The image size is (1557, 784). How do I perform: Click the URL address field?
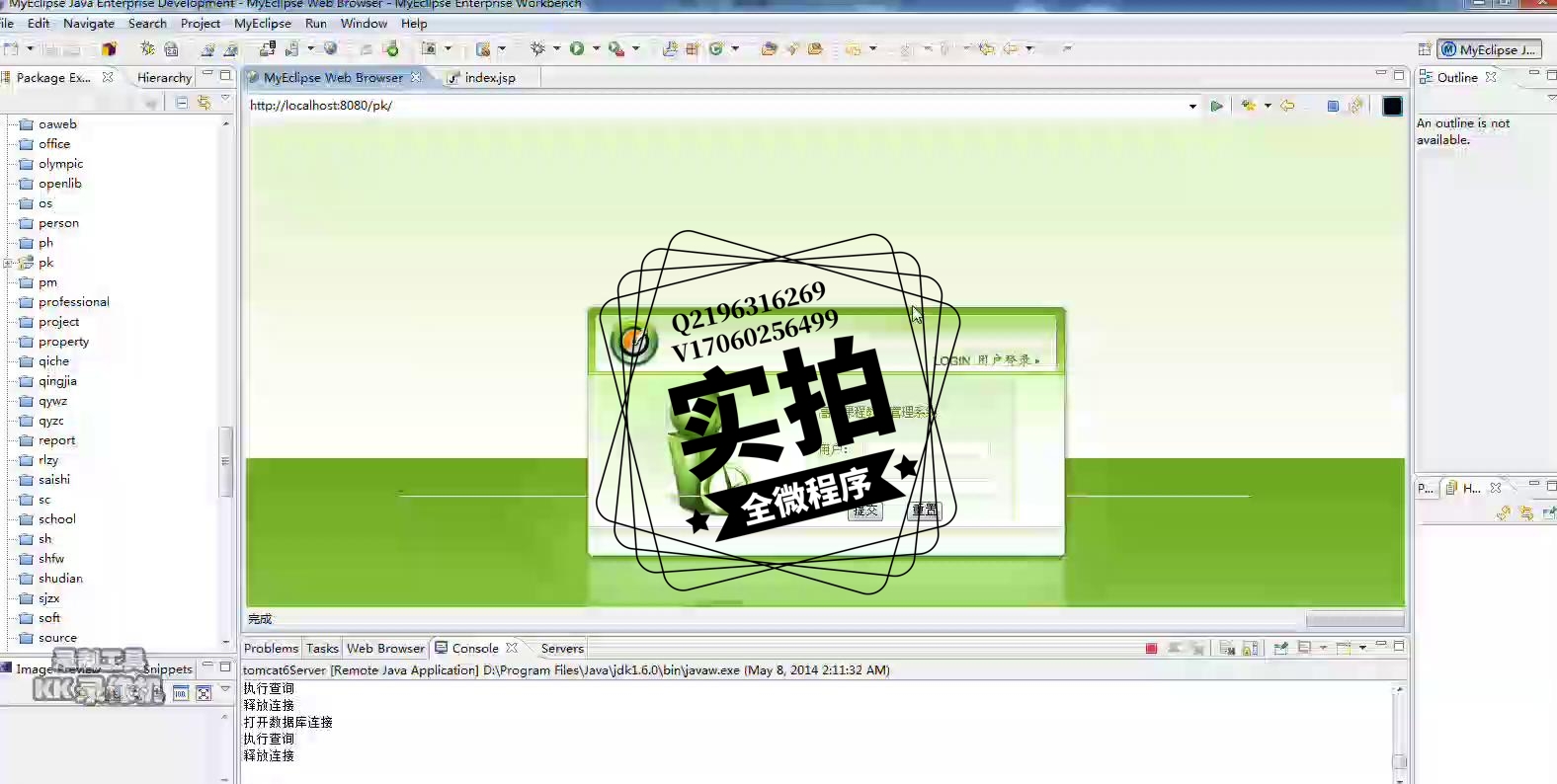click(x=716, y=106)
